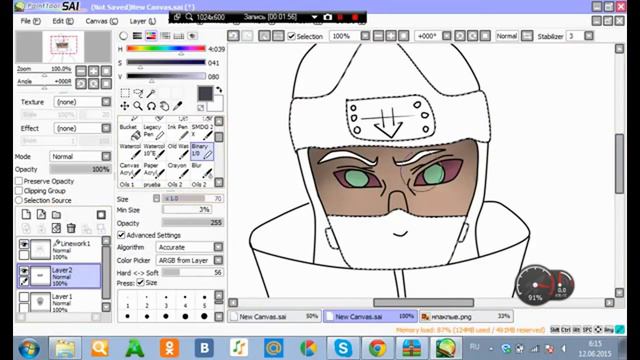Show the color wheel panel
640x360 pixels.
tap(124, 36)
